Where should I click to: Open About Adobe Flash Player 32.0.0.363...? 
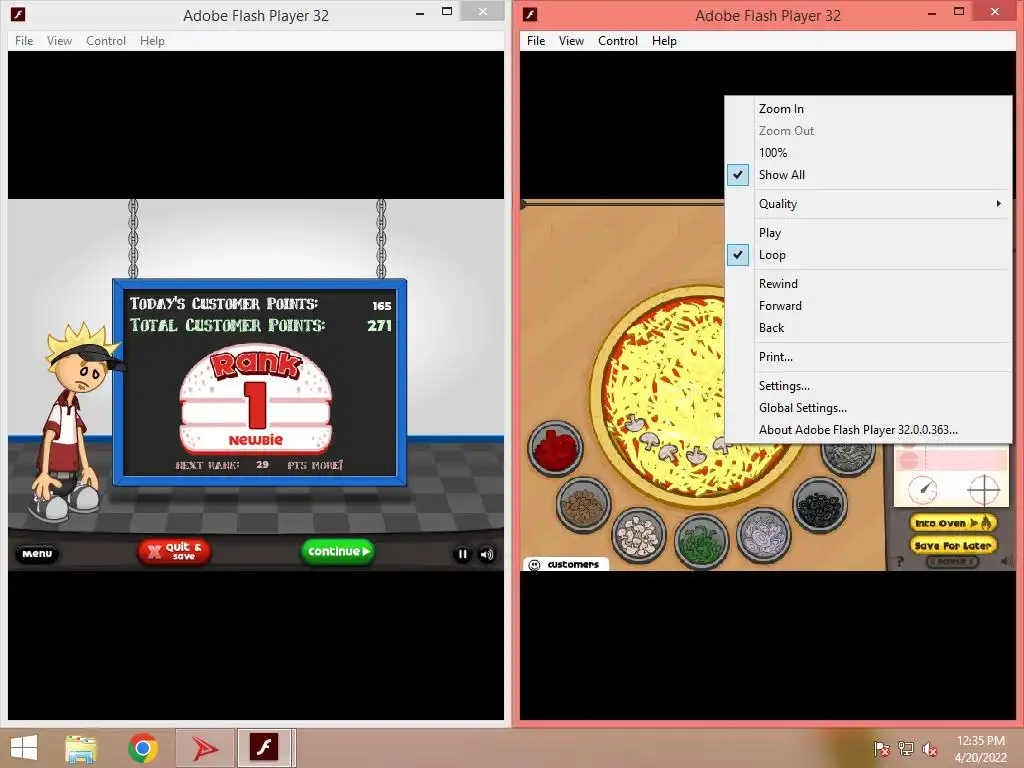point(869,430)
